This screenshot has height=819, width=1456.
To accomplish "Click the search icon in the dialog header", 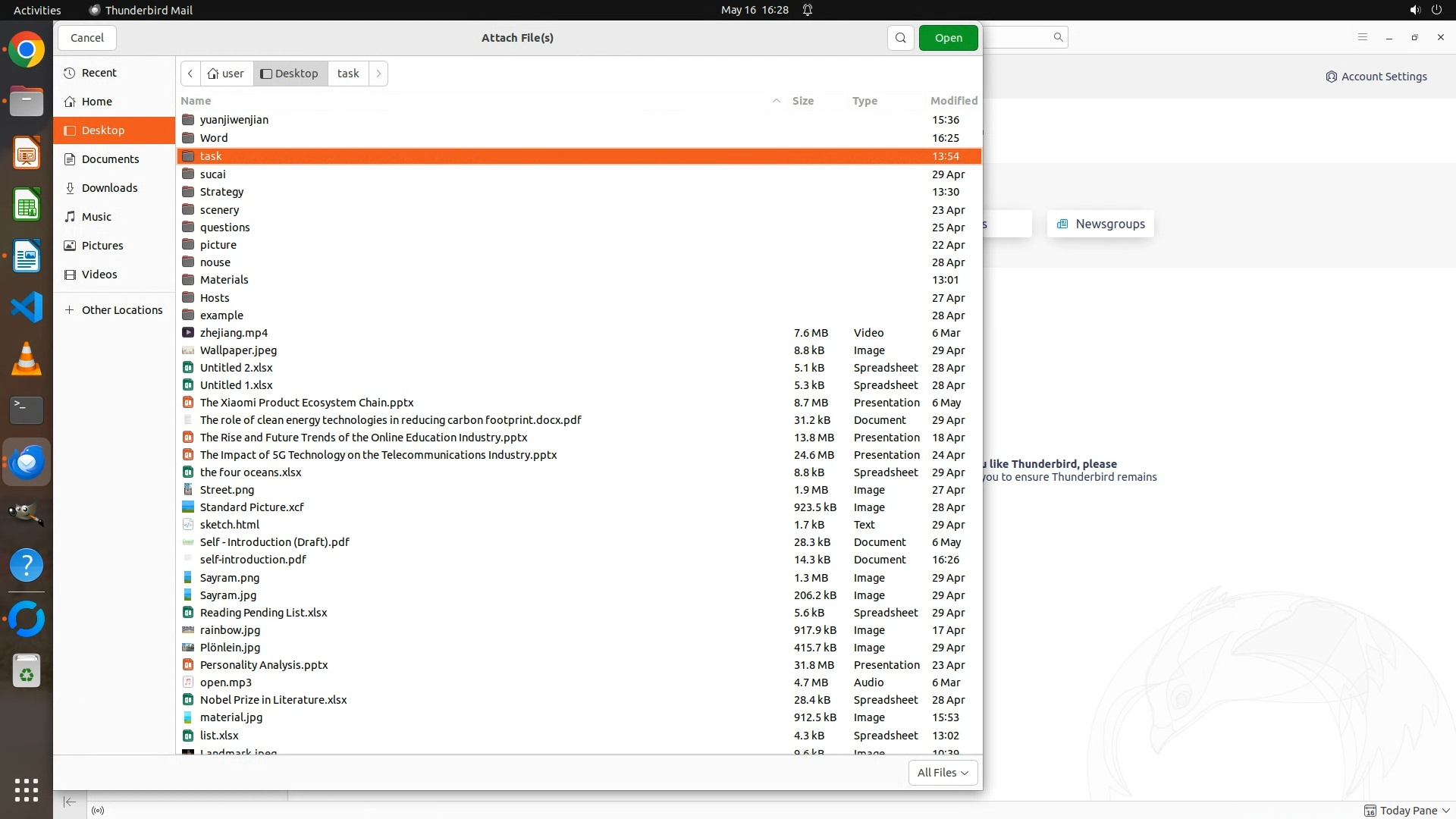I will pyautogui.click(x=900, y=38).
